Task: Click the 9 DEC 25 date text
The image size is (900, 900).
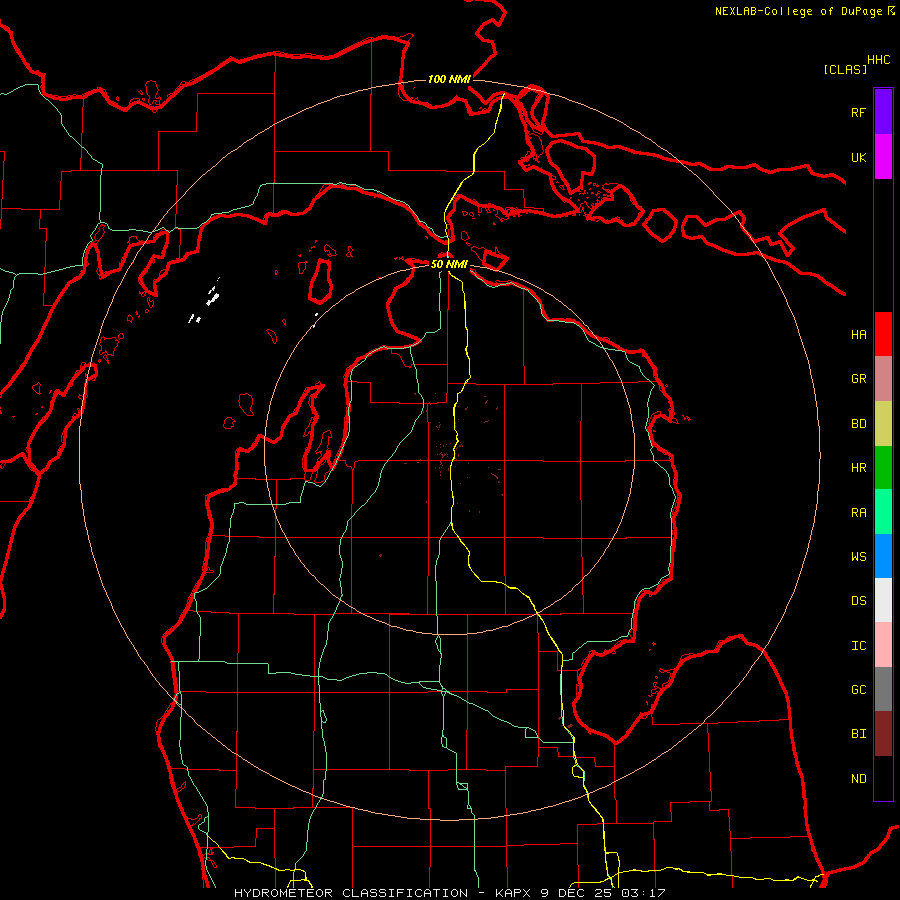Action: click(577, 893)
